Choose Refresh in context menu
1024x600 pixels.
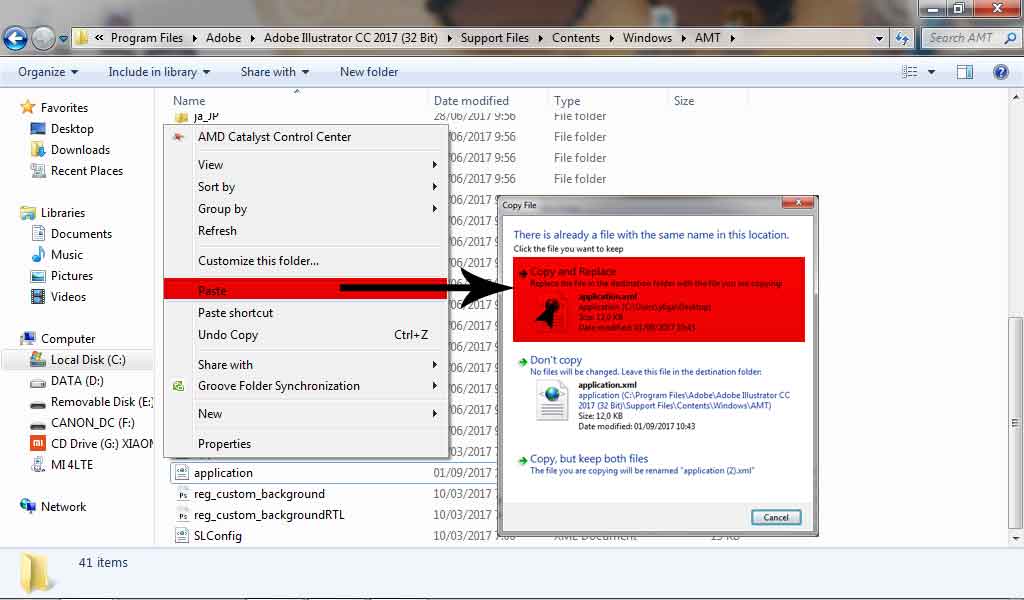pos(305,231)
